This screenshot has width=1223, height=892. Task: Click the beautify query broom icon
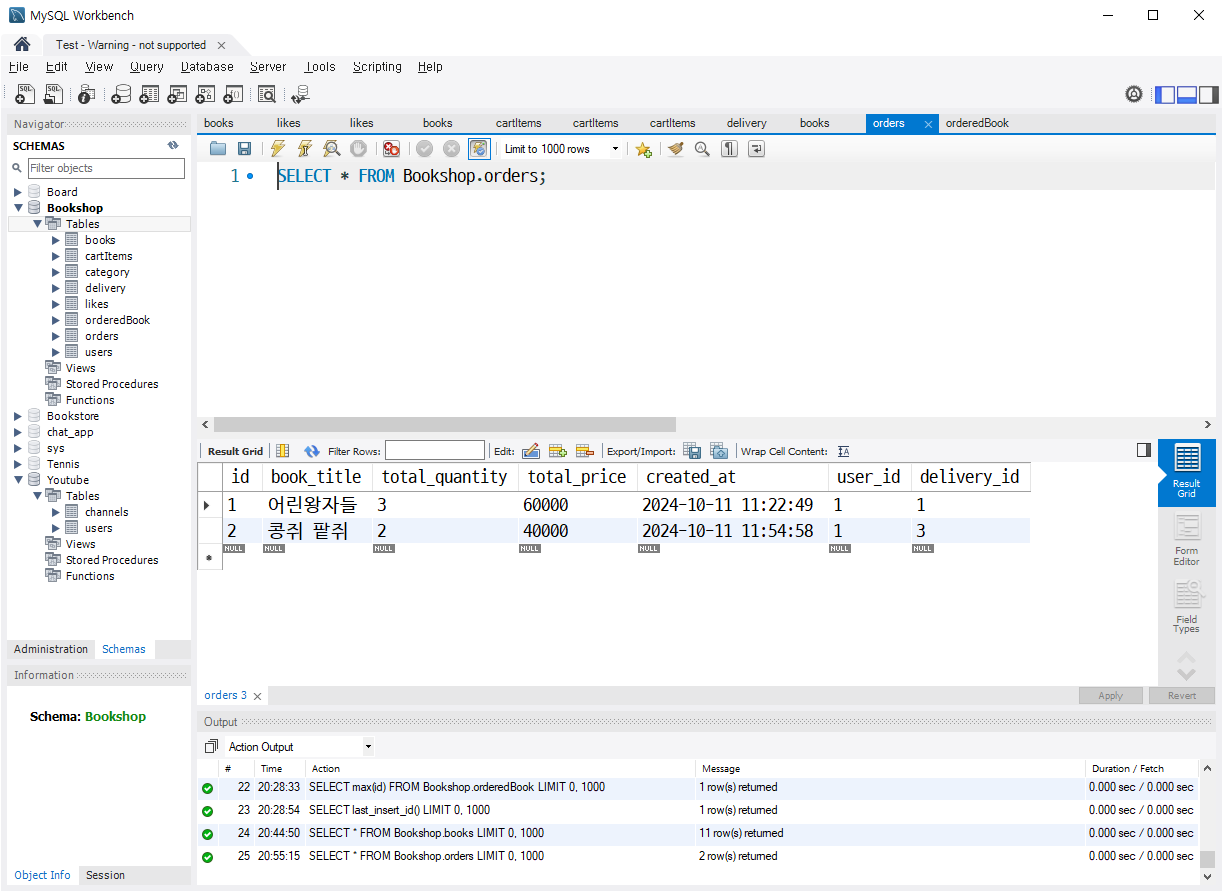point(676,149)
